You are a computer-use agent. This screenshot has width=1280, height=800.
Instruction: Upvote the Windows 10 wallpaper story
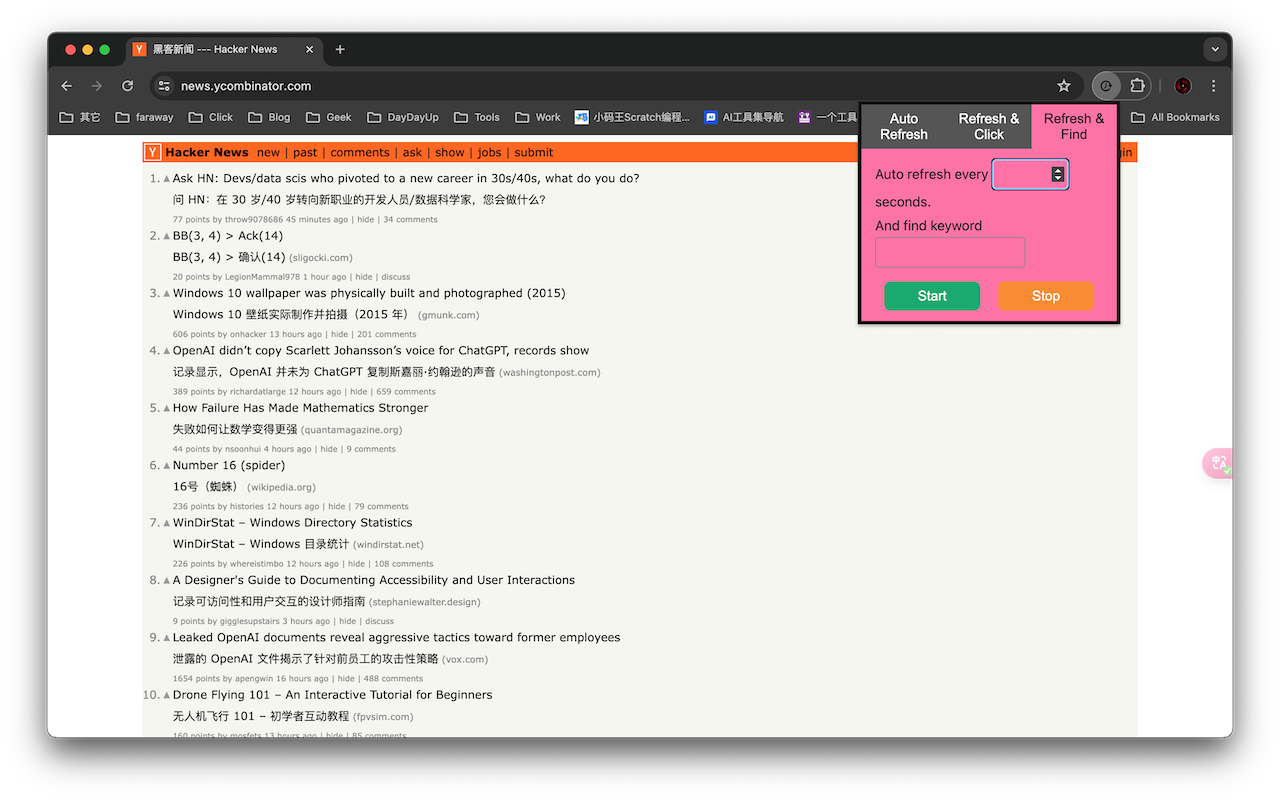[167, 295]
